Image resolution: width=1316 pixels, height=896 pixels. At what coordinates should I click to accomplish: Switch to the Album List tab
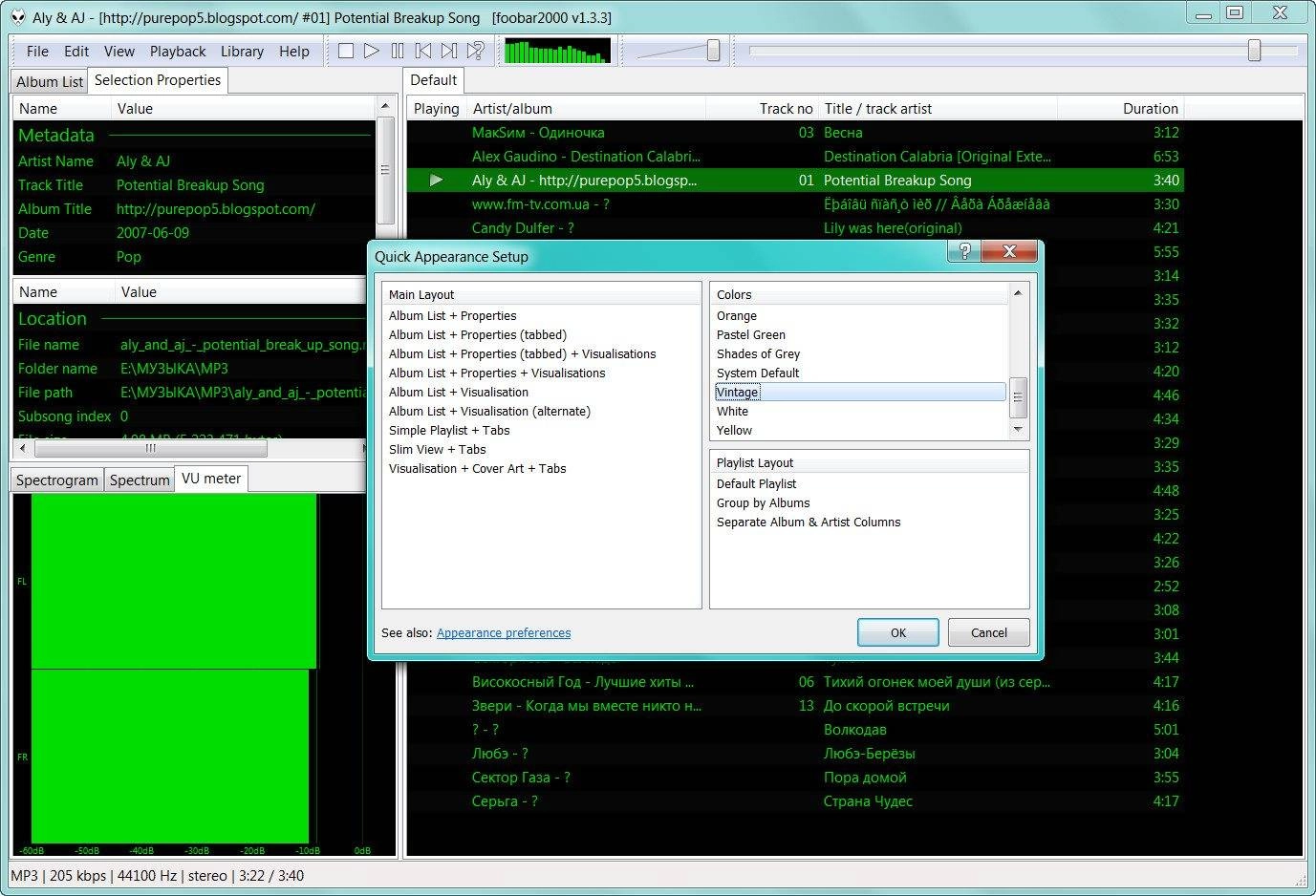pos(50,82)
